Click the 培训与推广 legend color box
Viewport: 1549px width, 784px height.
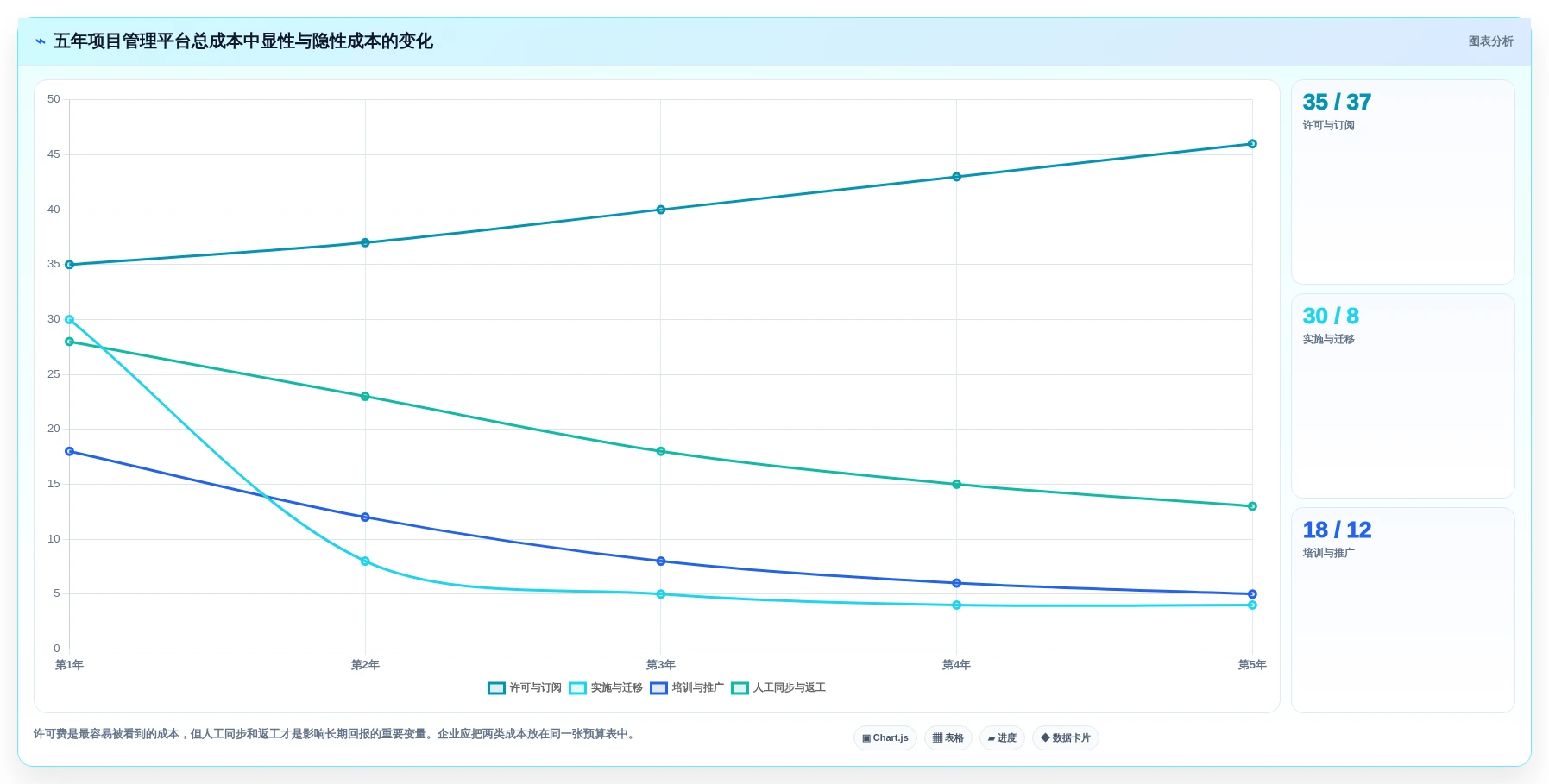pos(658,688)
